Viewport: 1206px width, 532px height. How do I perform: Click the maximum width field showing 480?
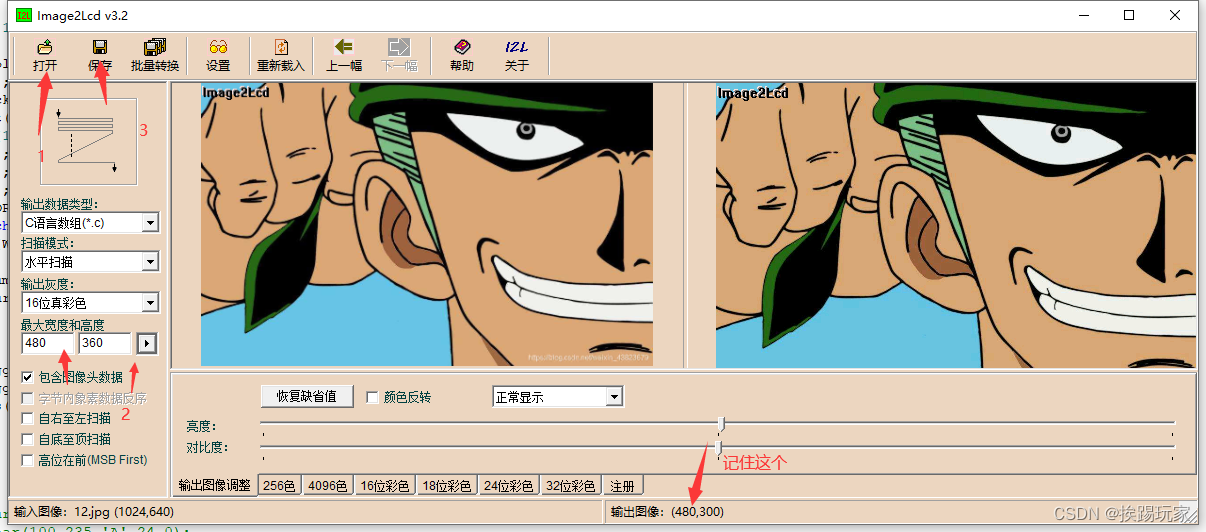(x=48, y=343)
